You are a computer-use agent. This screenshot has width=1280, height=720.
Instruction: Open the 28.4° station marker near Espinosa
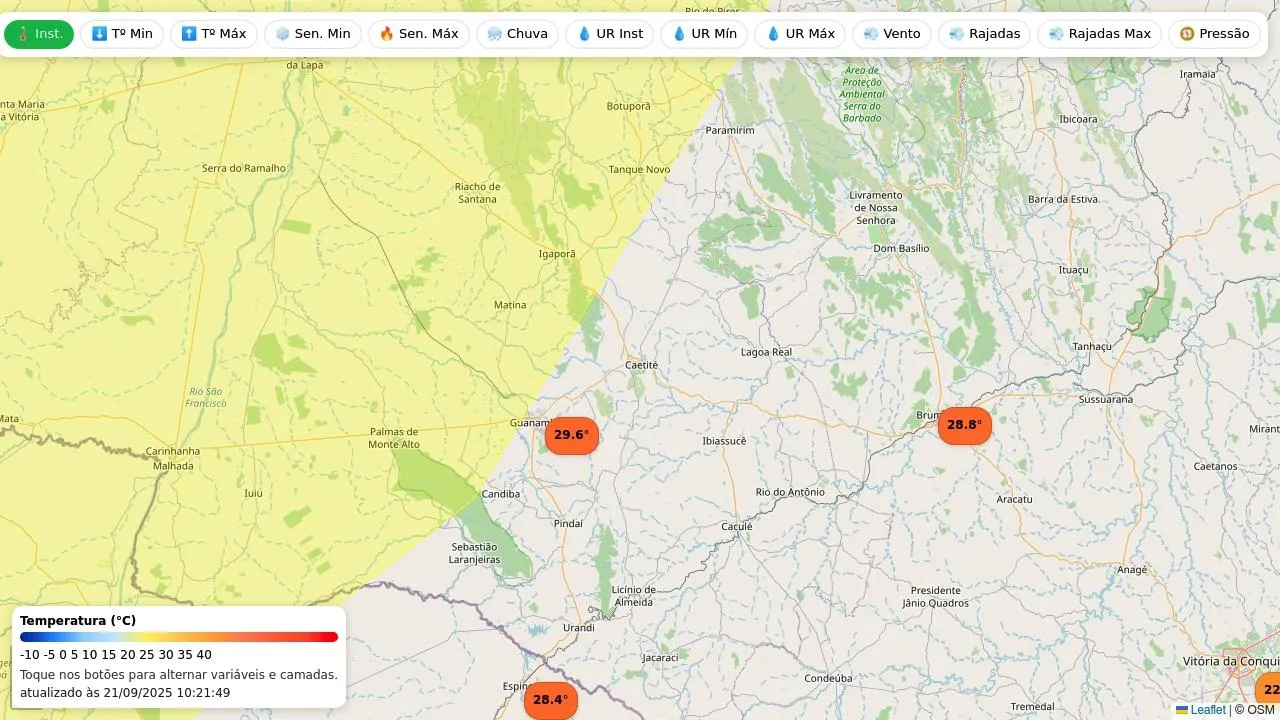tap(550, 700)
